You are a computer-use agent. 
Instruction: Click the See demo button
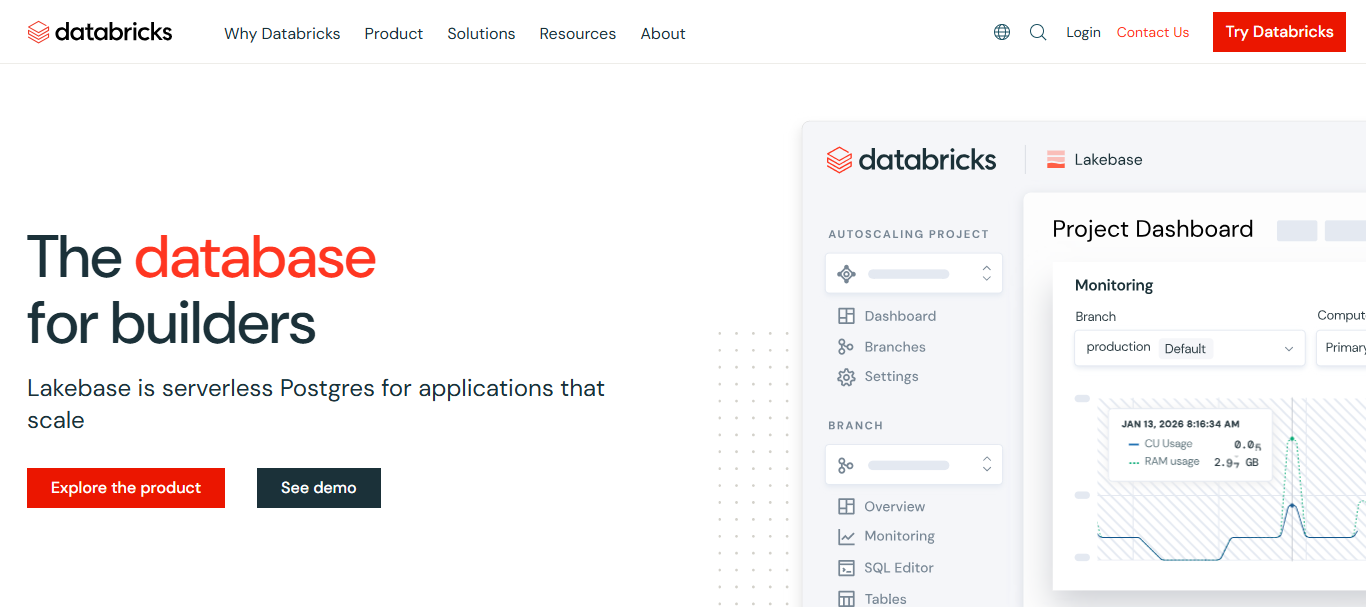[x=319, y=488]
